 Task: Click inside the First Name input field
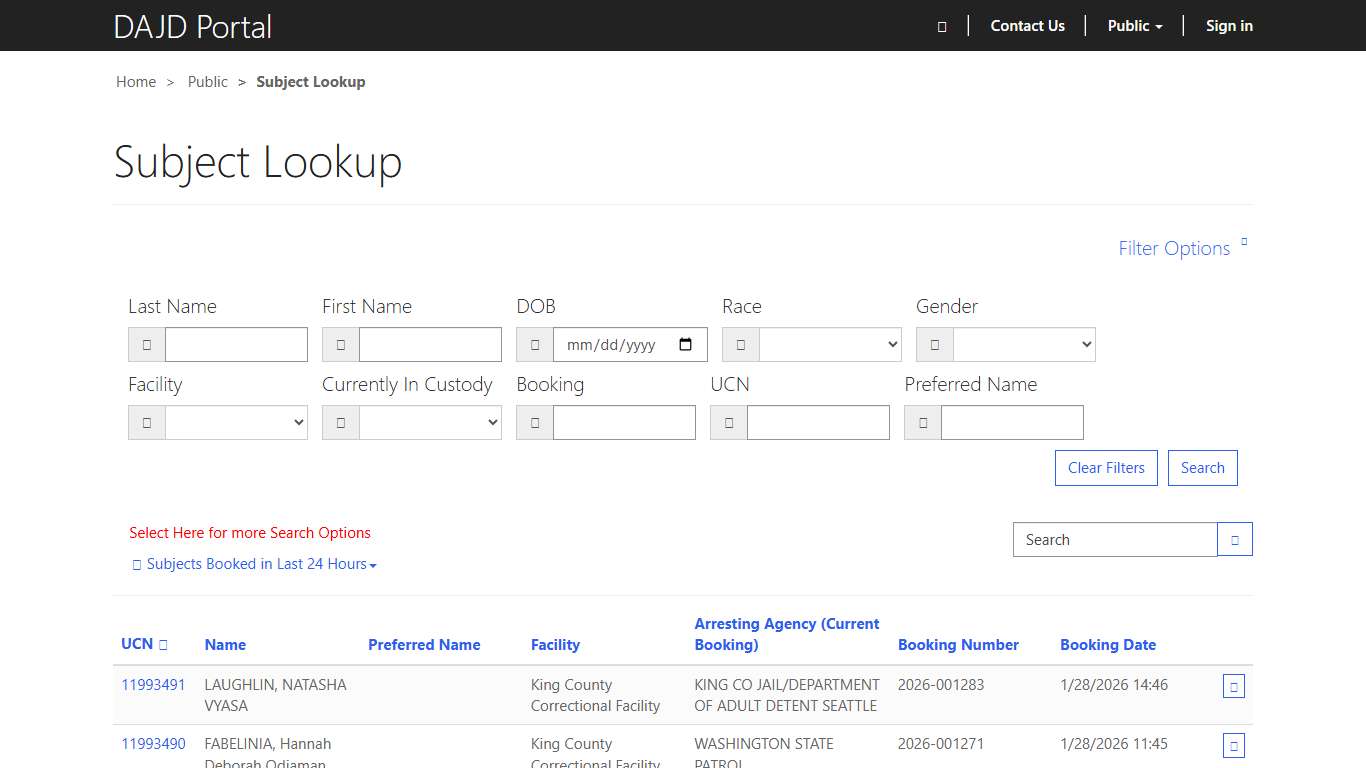click(430, 344)
